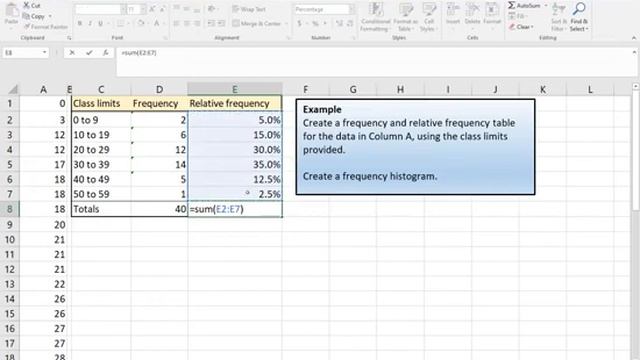Select column D header
Viewport: 640px width, 360px height.
point(159,89)
